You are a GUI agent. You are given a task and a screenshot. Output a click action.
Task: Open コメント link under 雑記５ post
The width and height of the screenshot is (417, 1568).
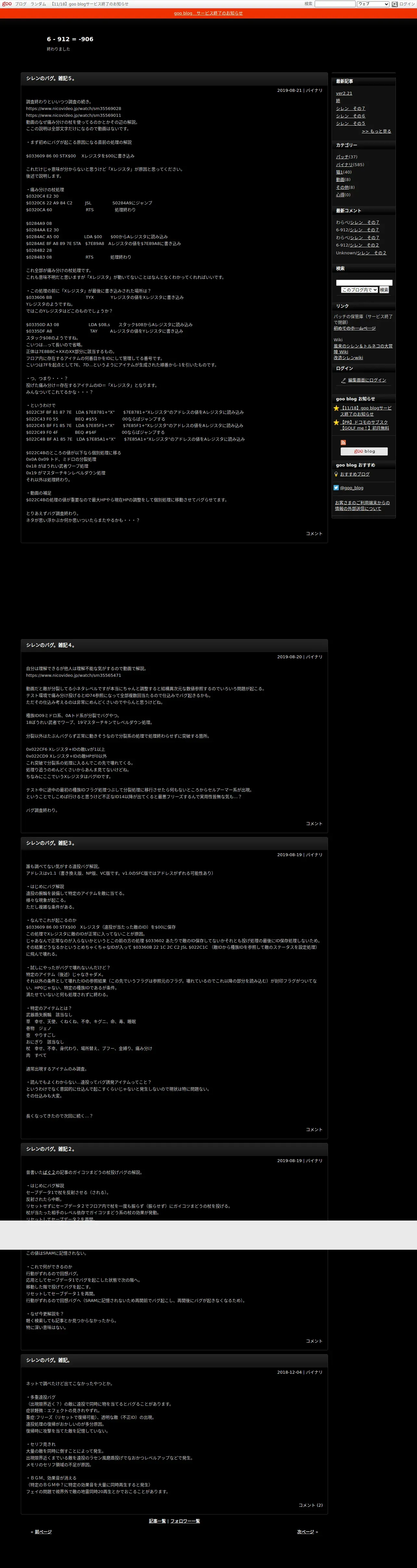[x=314, y=533]
